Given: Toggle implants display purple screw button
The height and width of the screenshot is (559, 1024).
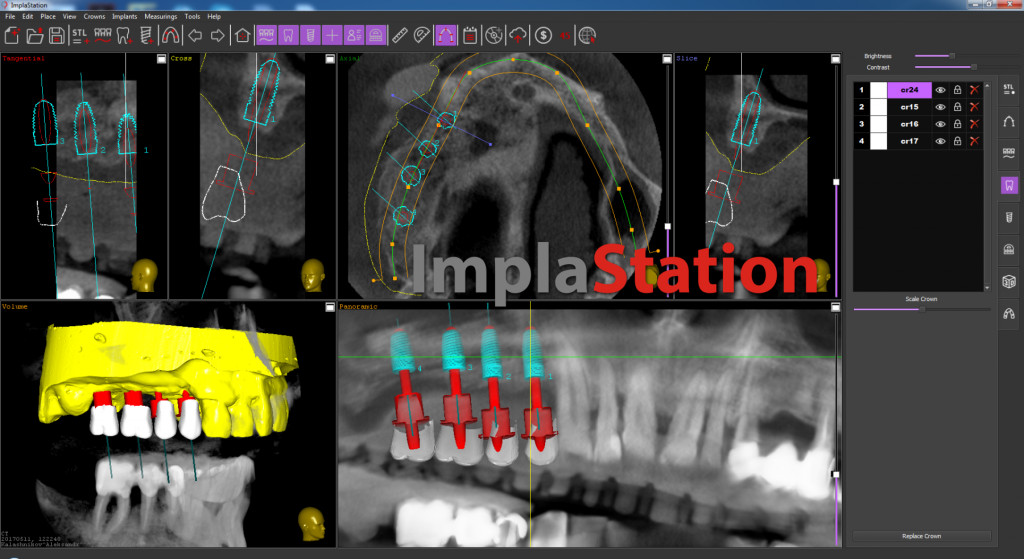Looking at the screenshot, I should [x=310, y=35].
